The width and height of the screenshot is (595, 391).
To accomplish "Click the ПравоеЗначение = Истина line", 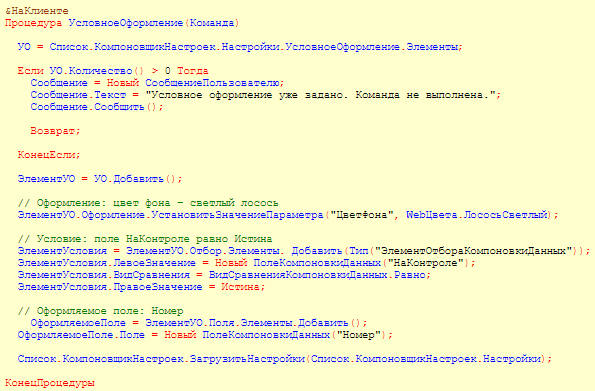I will pos(141,287).
